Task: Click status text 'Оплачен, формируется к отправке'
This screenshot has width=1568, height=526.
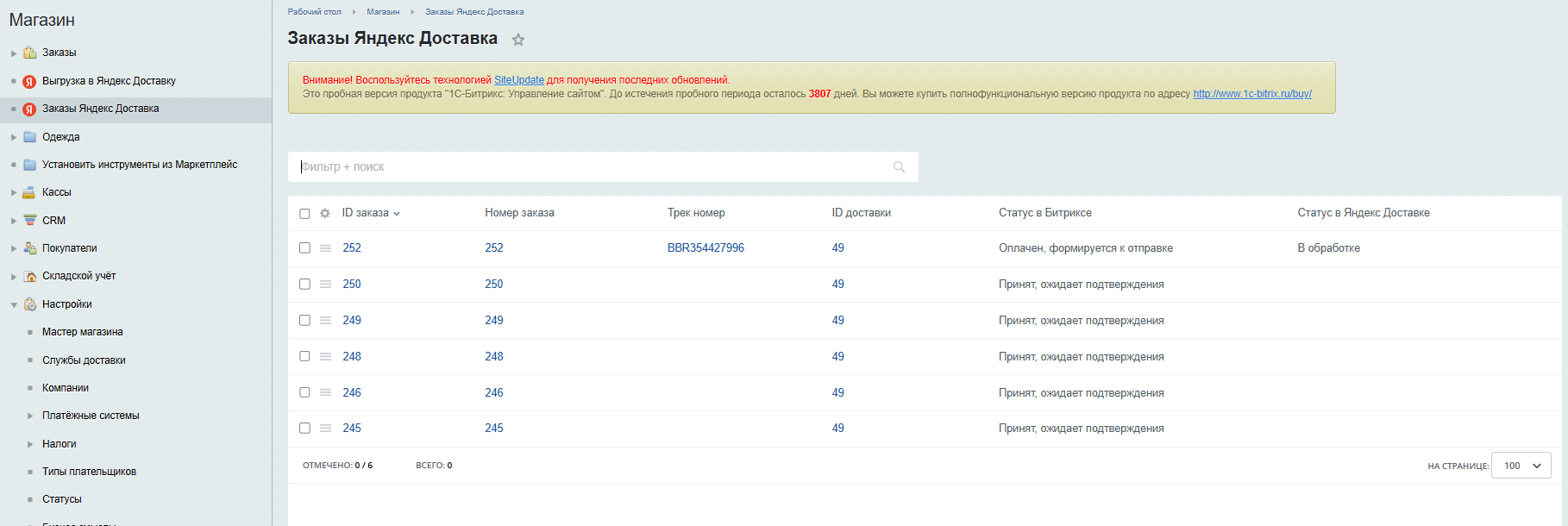Action: point(1086,248)
